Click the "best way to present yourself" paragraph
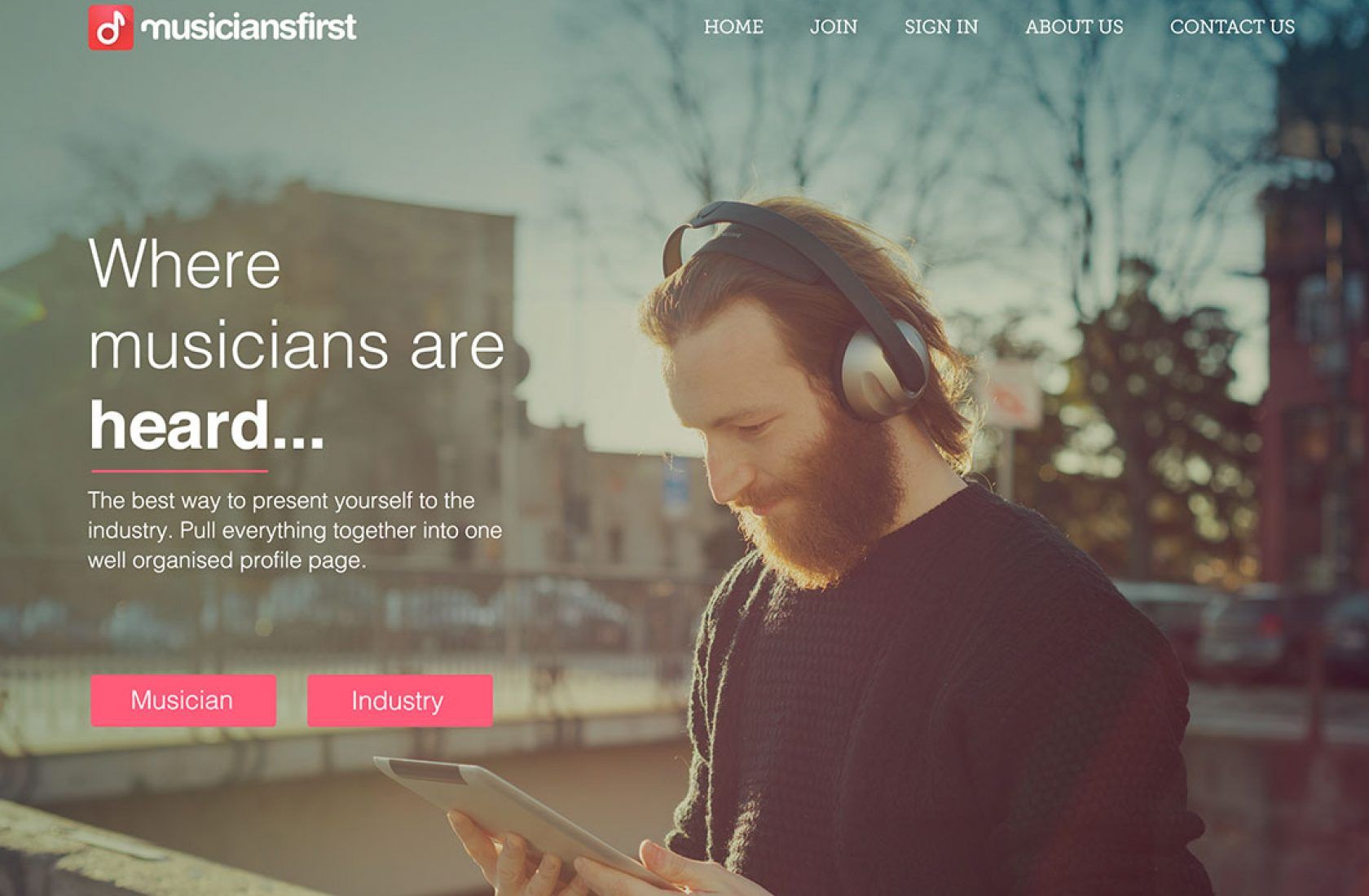Screen dimensions: 1369x896 click(x=295, y=530)
